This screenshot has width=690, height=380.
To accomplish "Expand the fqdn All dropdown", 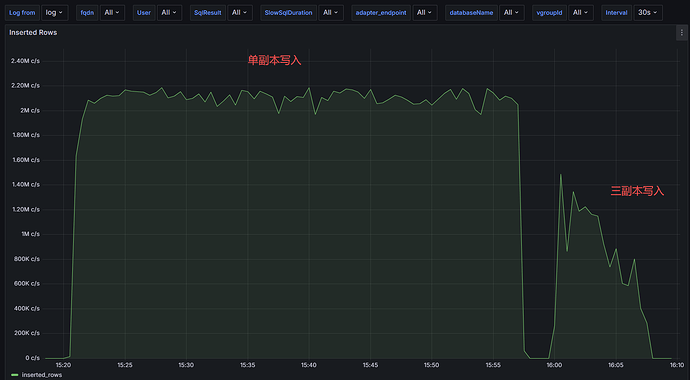I will pos(112,13).
